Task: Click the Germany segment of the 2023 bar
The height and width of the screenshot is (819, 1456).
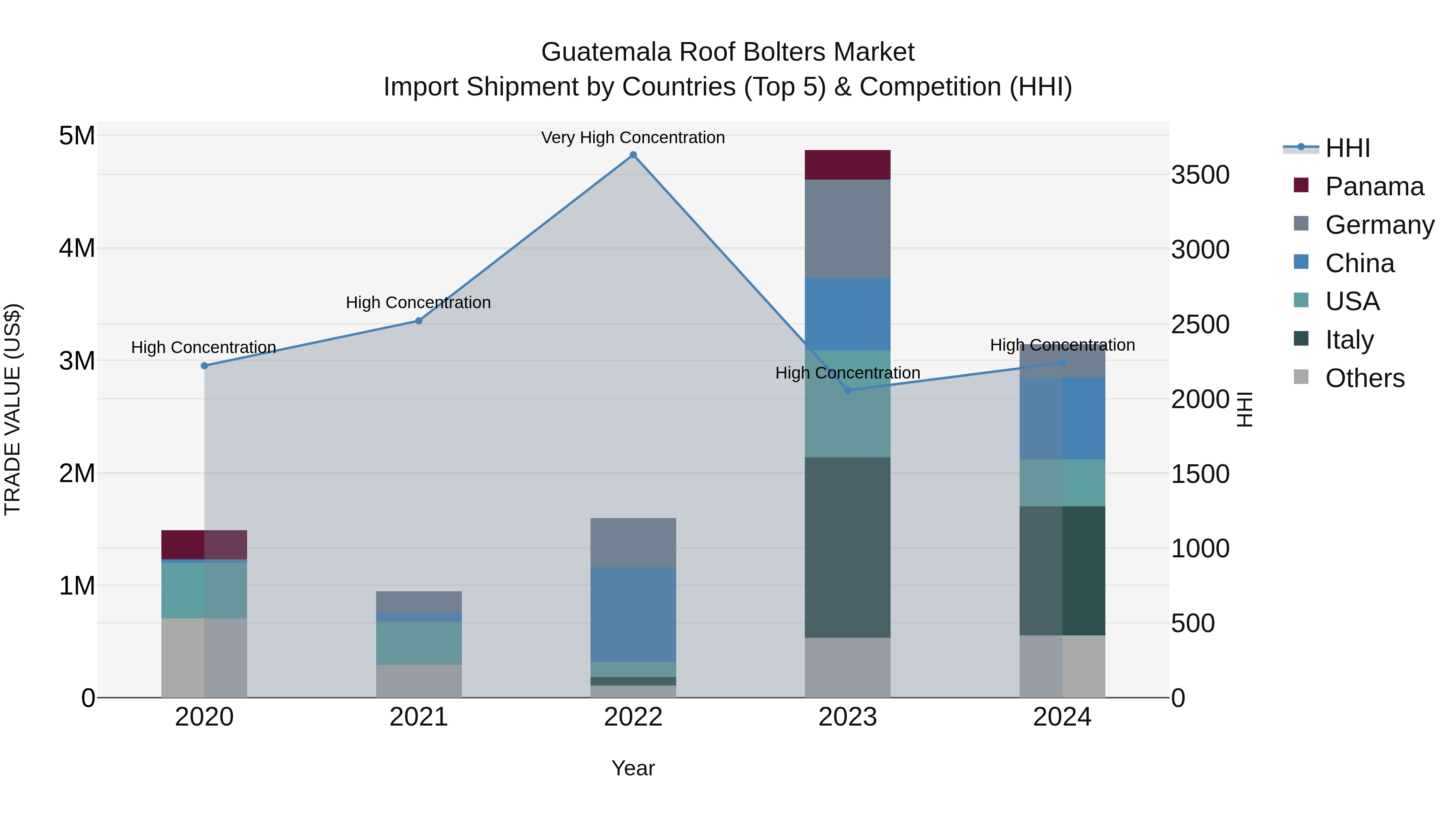Action: coord(847,229)
